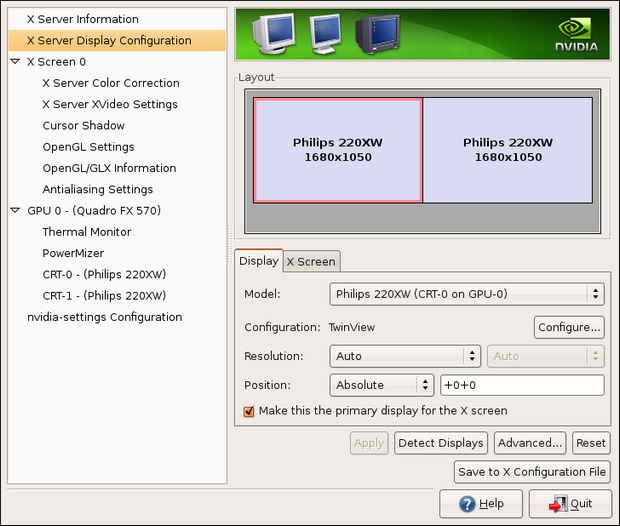Select the right Philips 220XW display in layout

coord(508,150)
